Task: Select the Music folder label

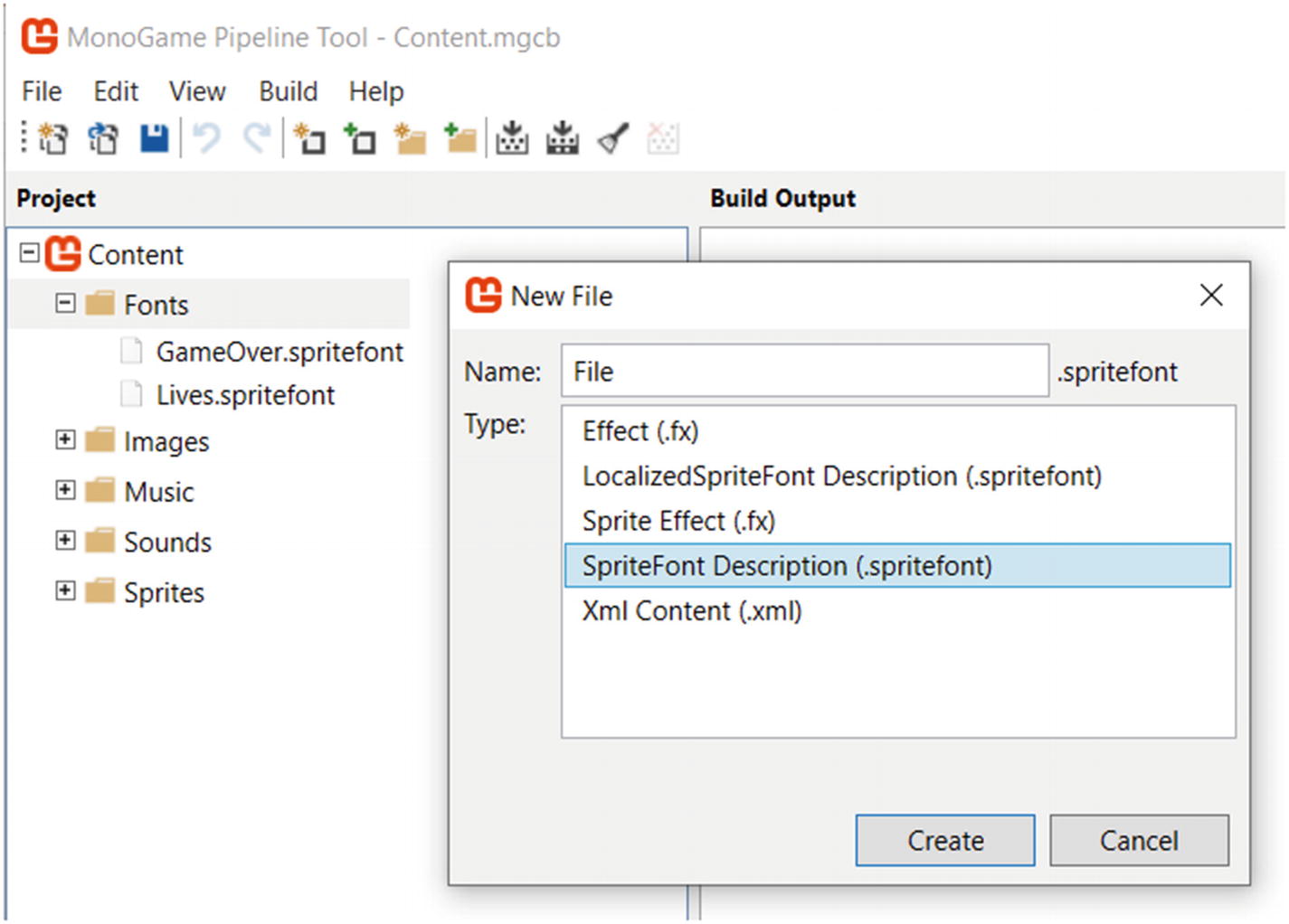Action: point(159,492)
